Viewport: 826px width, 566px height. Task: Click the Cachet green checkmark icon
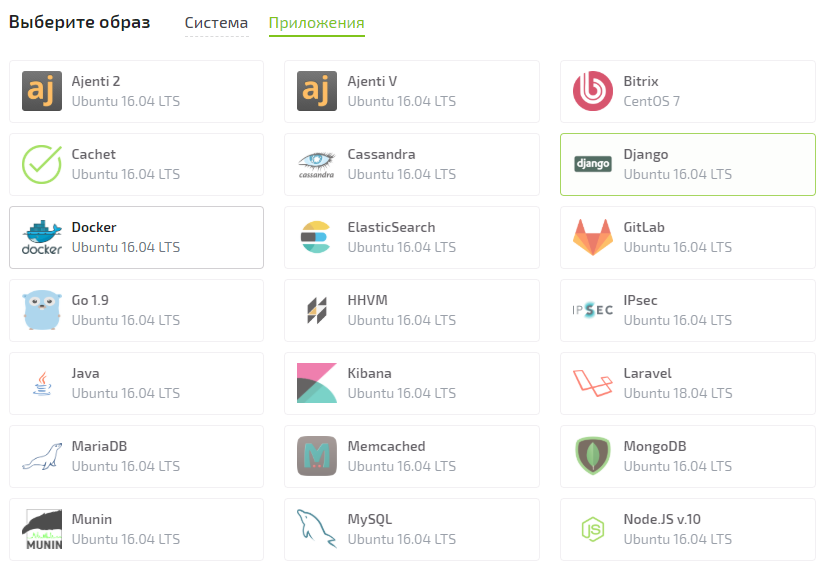(42, 164)
